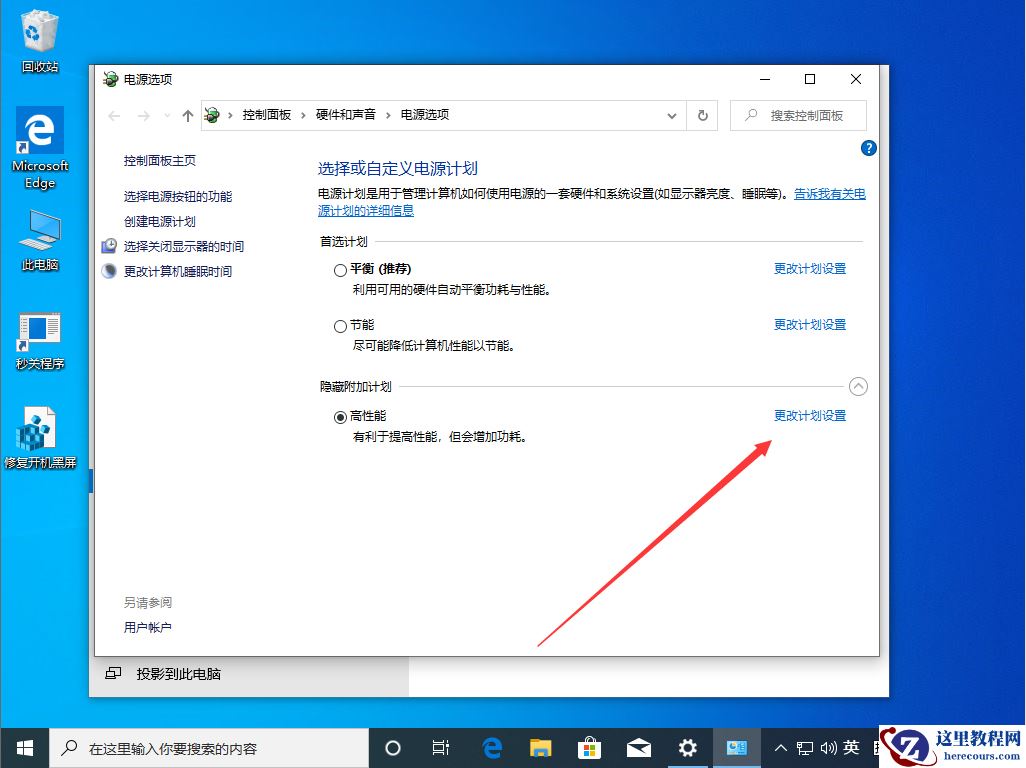Open the address bar dropdown arrow
The image size is (1026, 768).
[672, 115]
